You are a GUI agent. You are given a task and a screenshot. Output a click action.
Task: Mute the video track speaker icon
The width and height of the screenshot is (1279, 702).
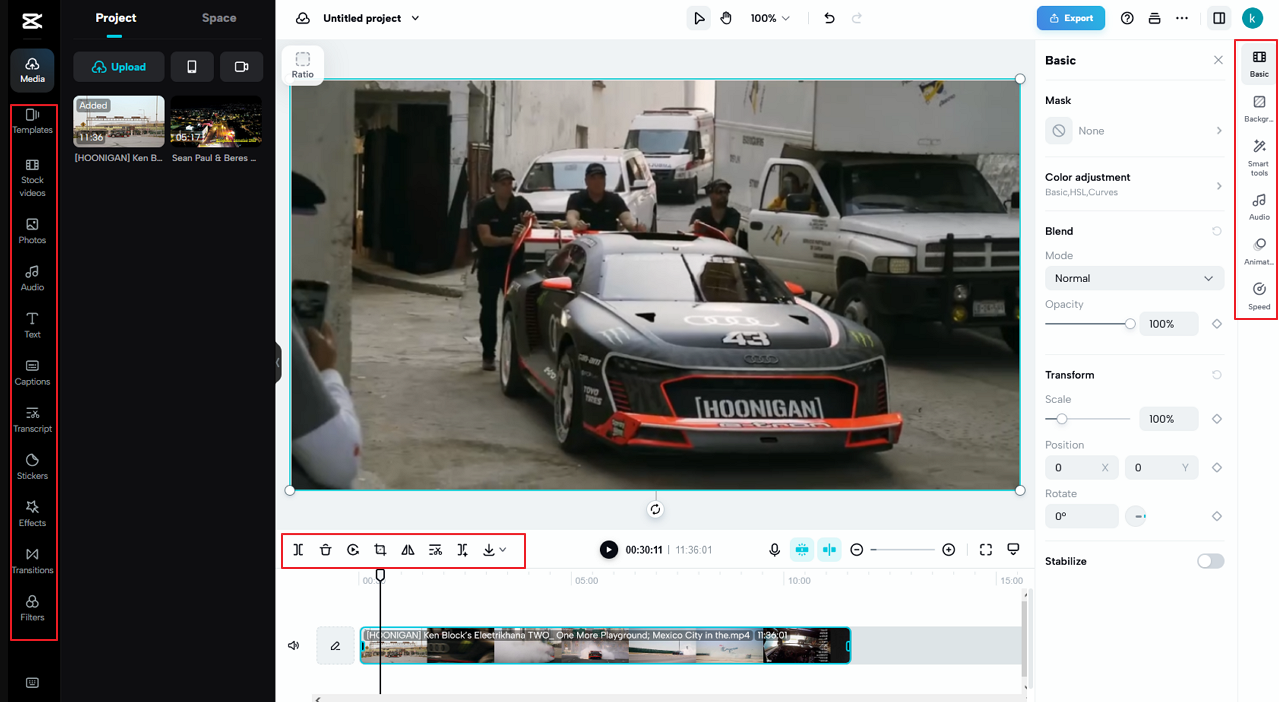pyautogui.click(x=294, y=646)
